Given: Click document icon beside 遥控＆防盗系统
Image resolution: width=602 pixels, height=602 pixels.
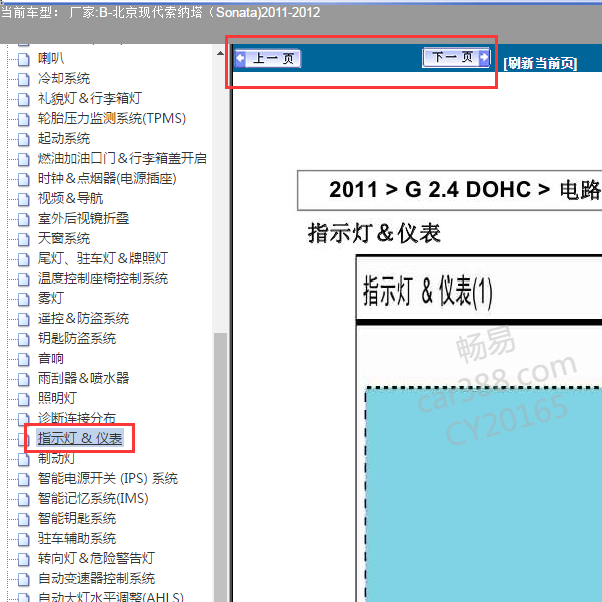Looking at the screenshot, I should [x=24, y=319].
